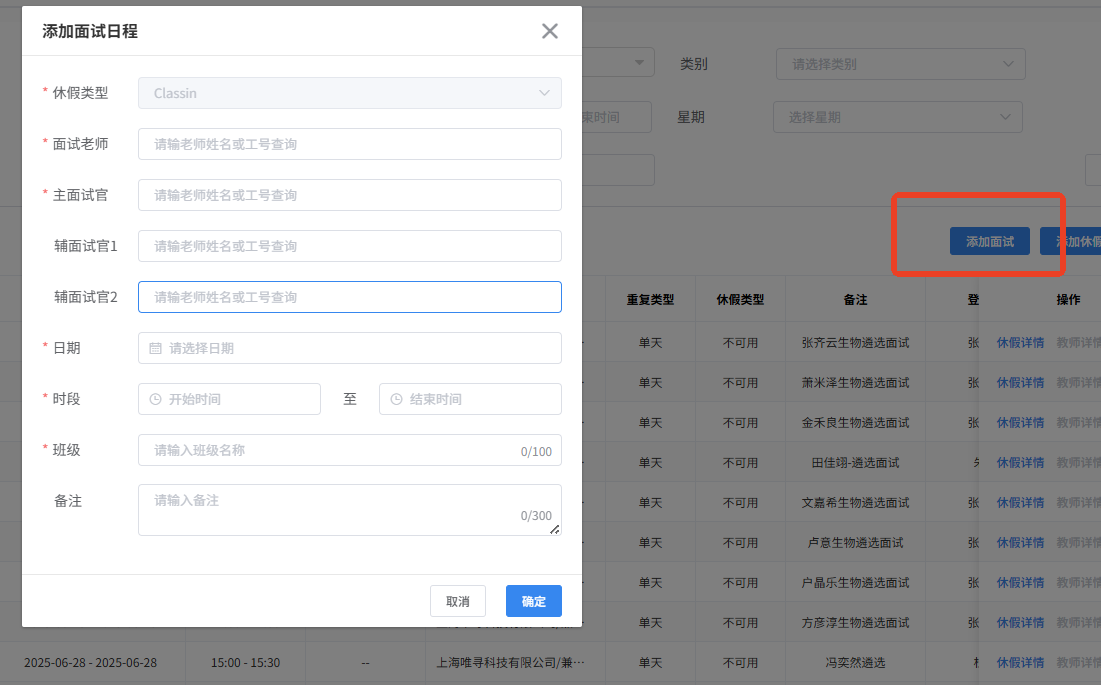Close the 添加面试日程 dialog

[549, 31]
